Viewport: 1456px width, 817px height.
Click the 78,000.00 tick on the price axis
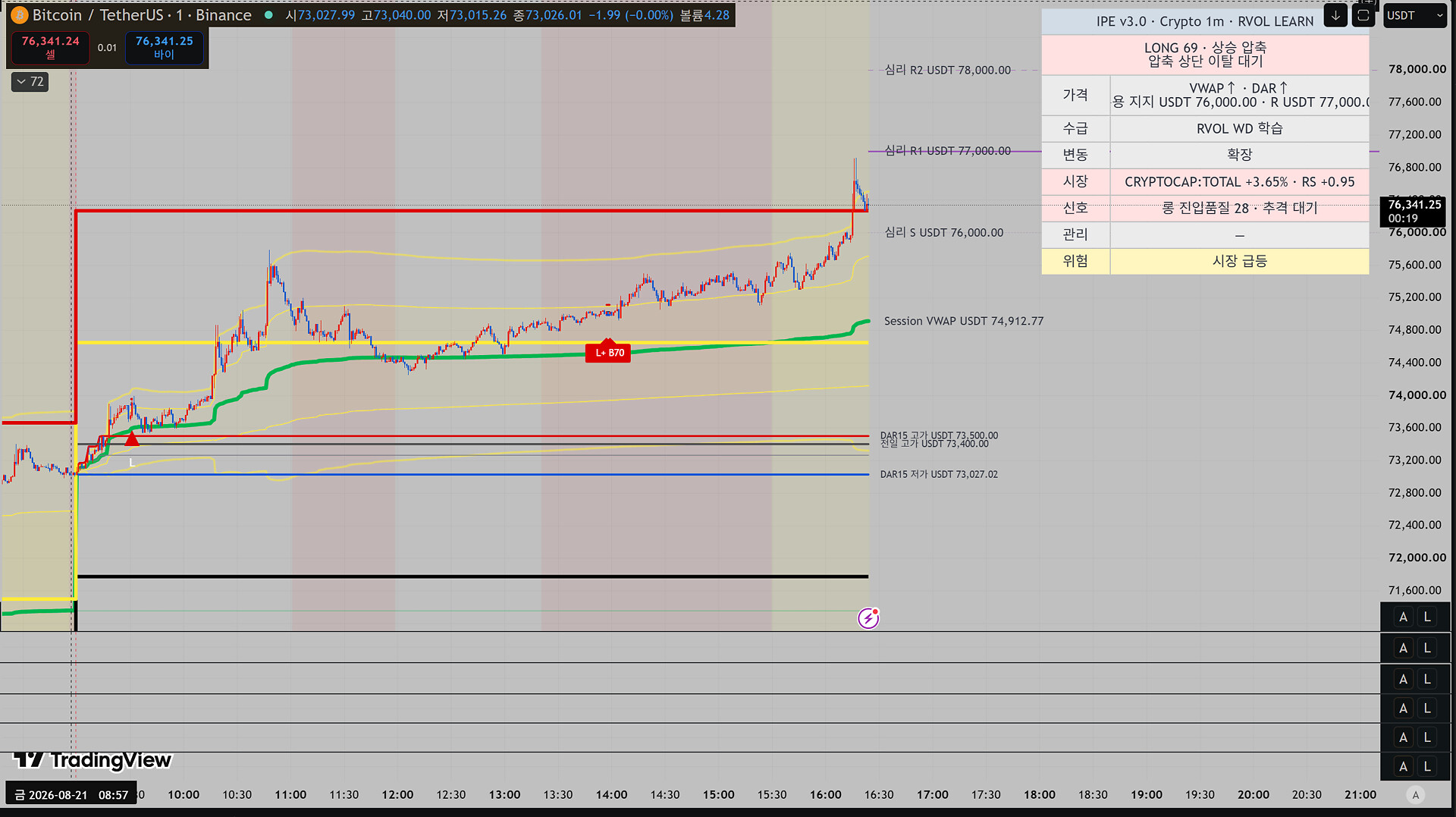pyautogui.click(x=1417, y=69)
